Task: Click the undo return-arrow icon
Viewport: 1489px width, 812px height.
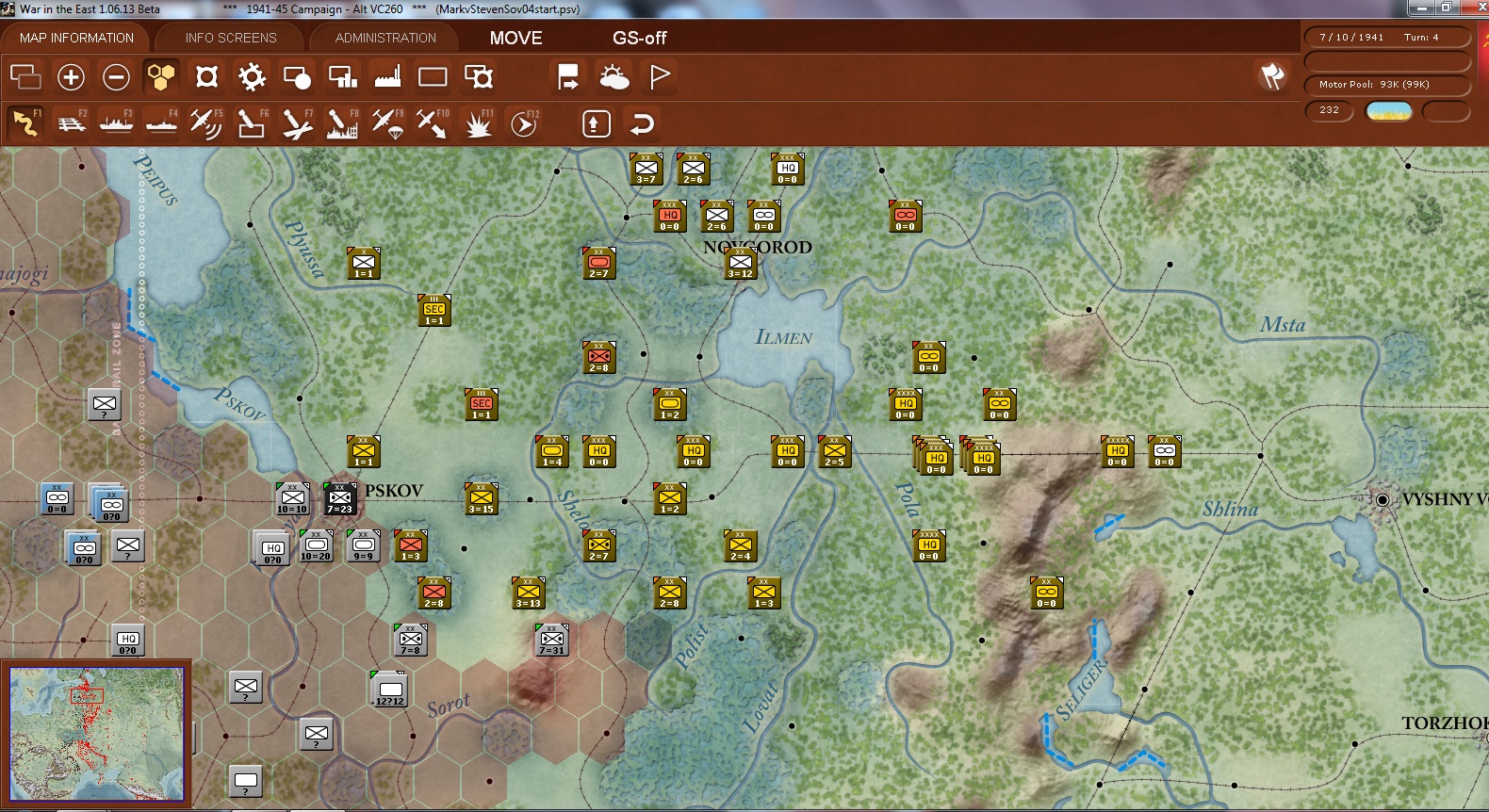Action: pos(642,123)
